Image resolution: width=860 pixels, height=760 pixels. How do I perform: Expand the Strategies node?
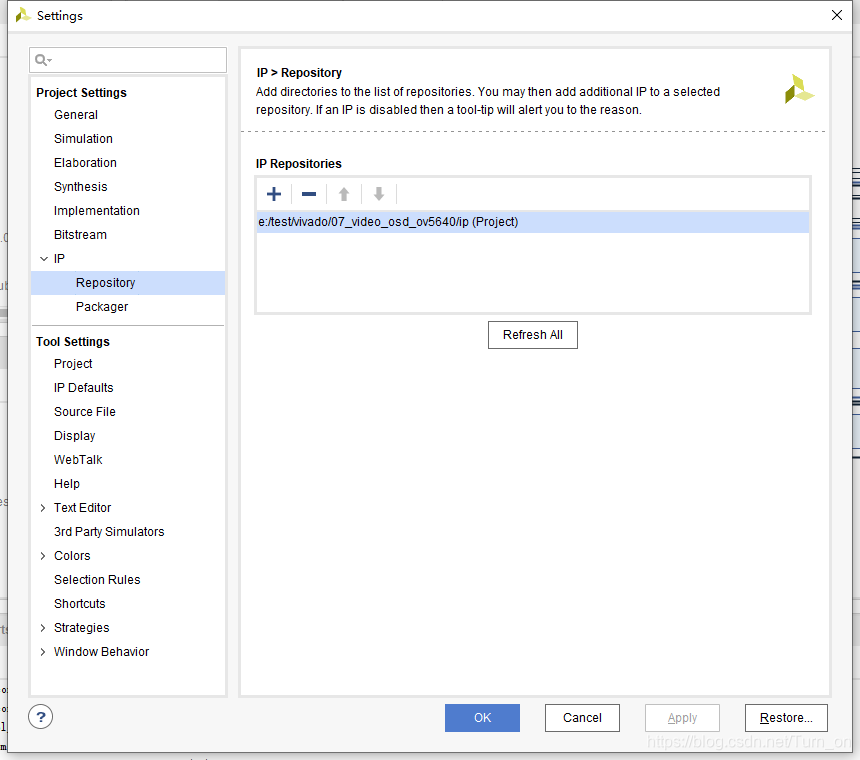click(x=43, y=628)
